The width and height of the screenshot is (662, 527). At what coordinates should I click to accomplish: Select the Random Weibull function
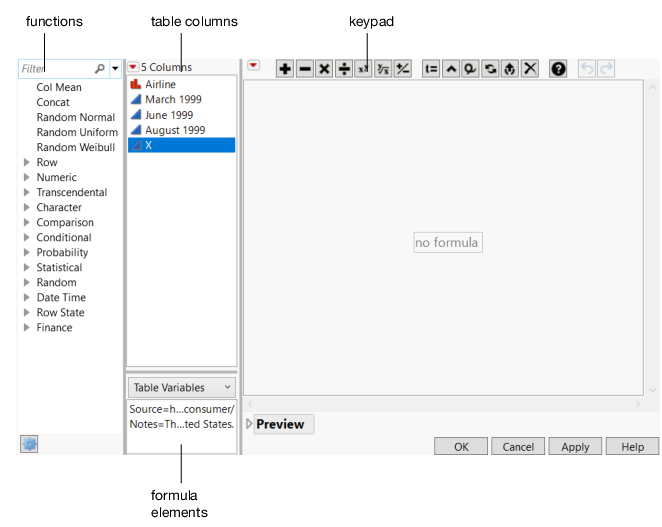(76, 147)
